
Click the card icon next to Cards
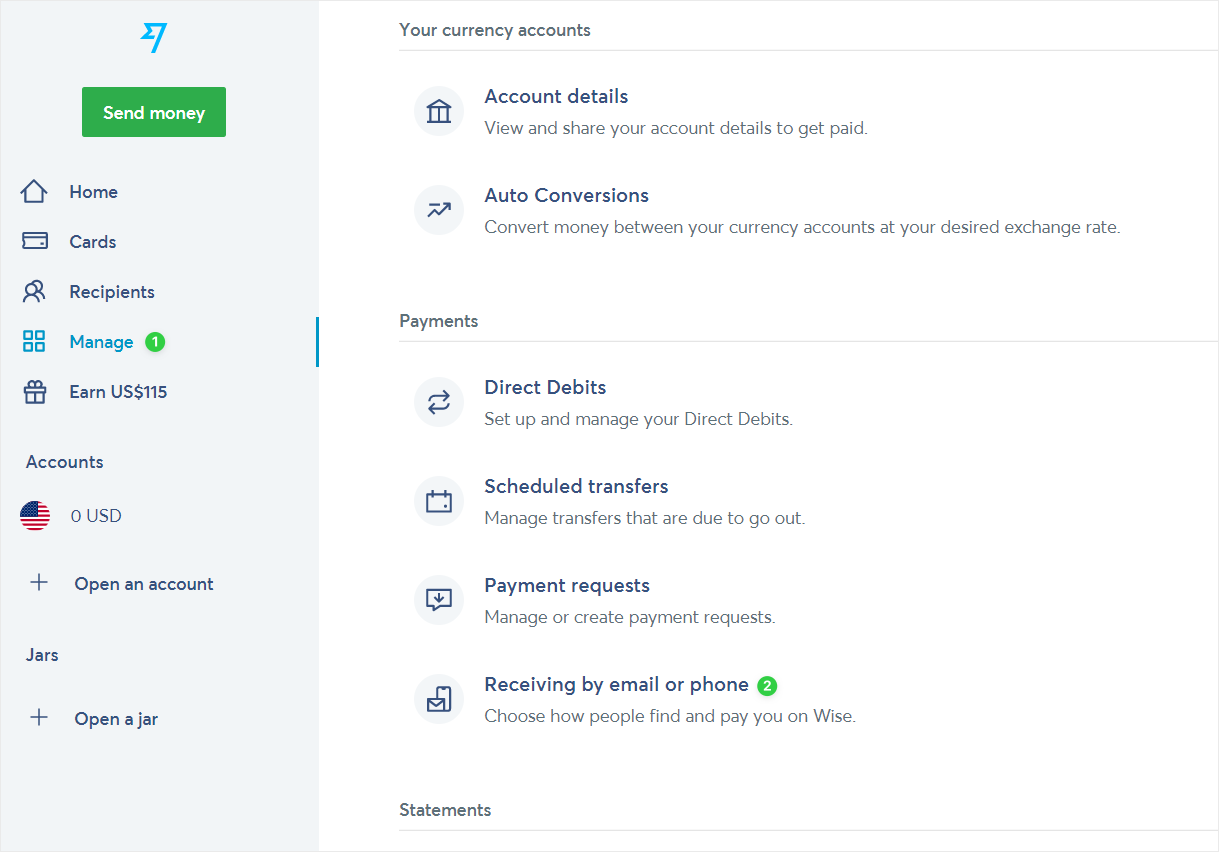click(34, 240)
